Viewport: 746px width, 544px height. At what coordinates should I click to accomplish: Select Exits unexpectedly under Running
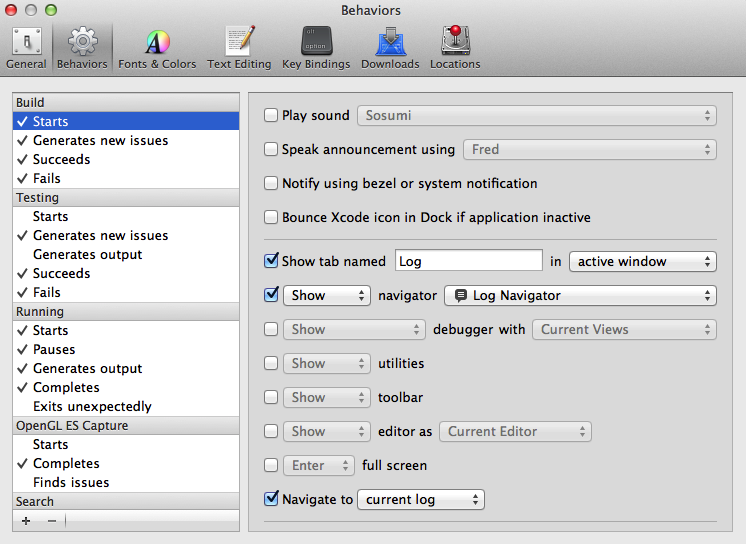[92, 407]
